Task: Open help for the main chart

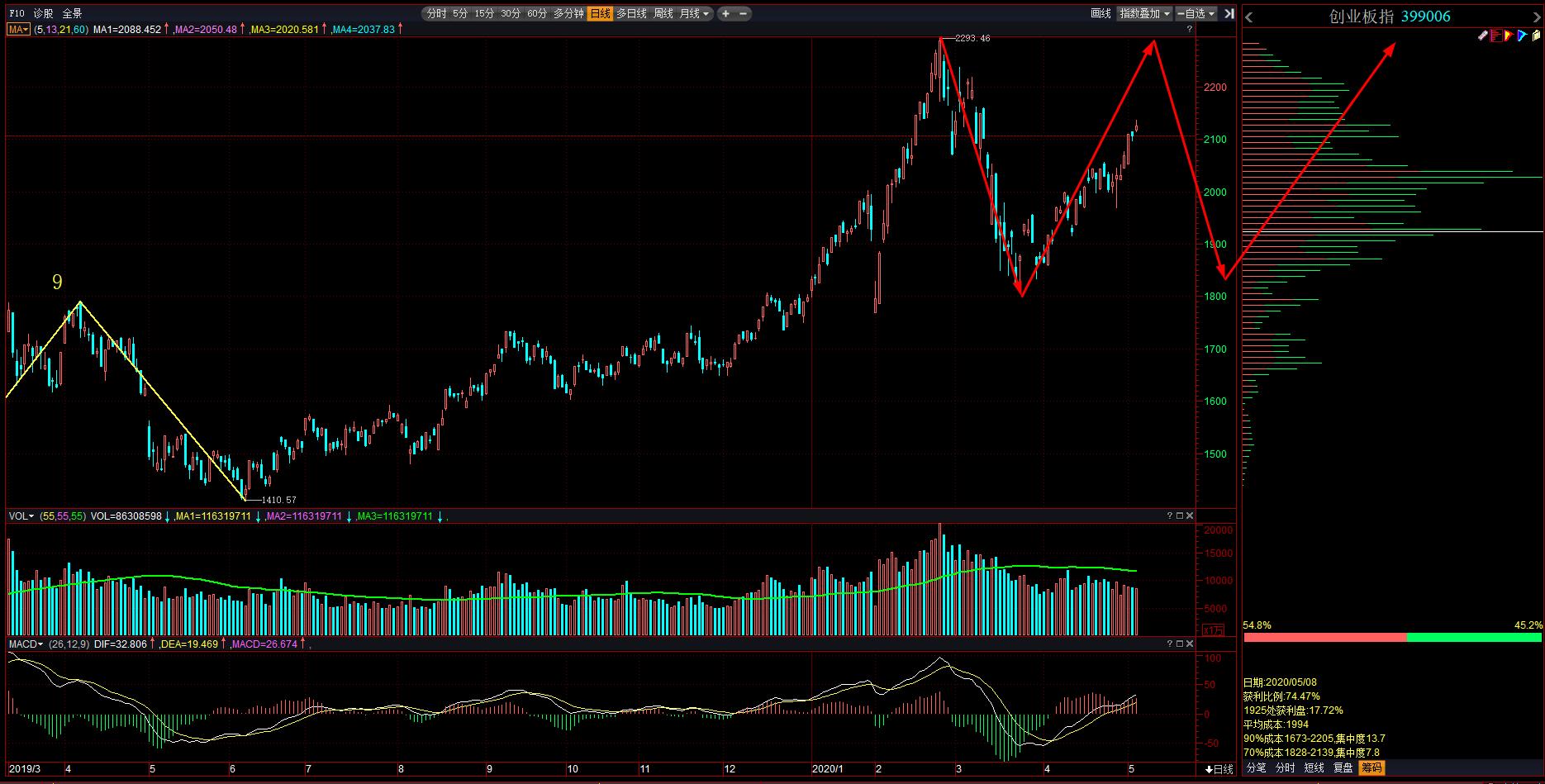Action: click(1190, 29)
